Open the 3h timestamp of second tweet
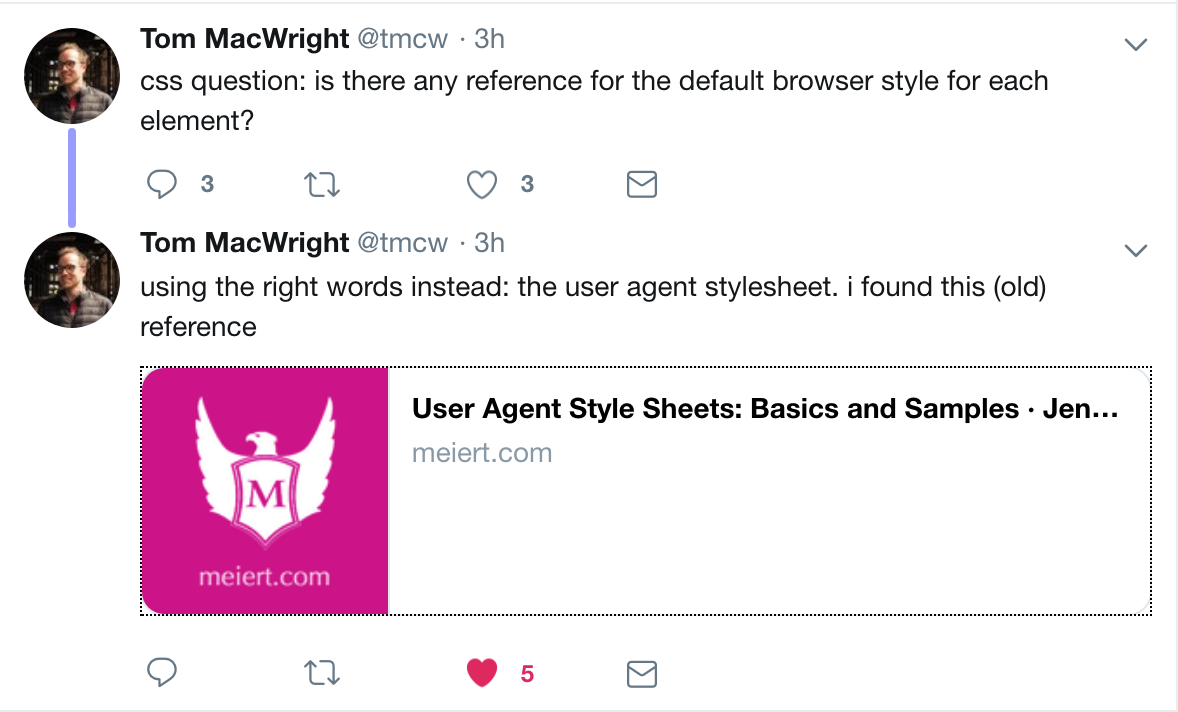Image resolution: width=1178 pixels, height=712 pixels. (x=488, y=243)
